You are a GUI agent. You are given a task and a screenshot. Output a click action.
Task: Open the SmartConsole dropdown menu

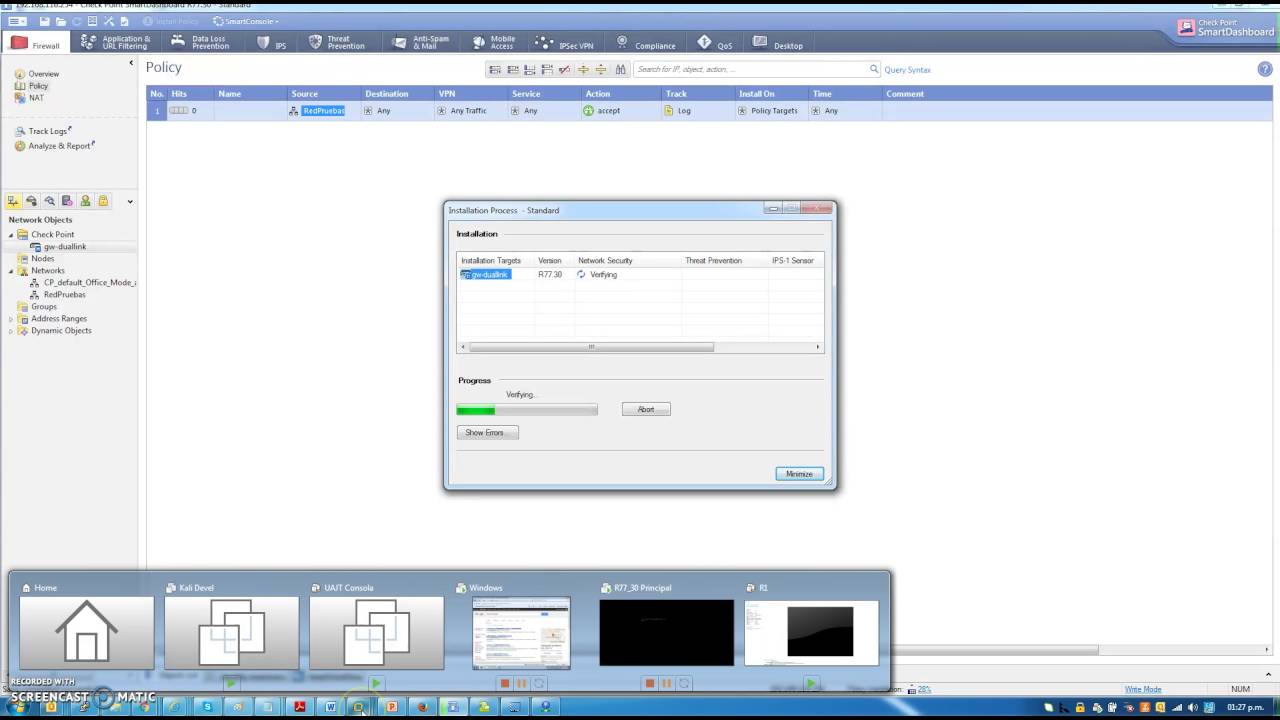[246, 21]
